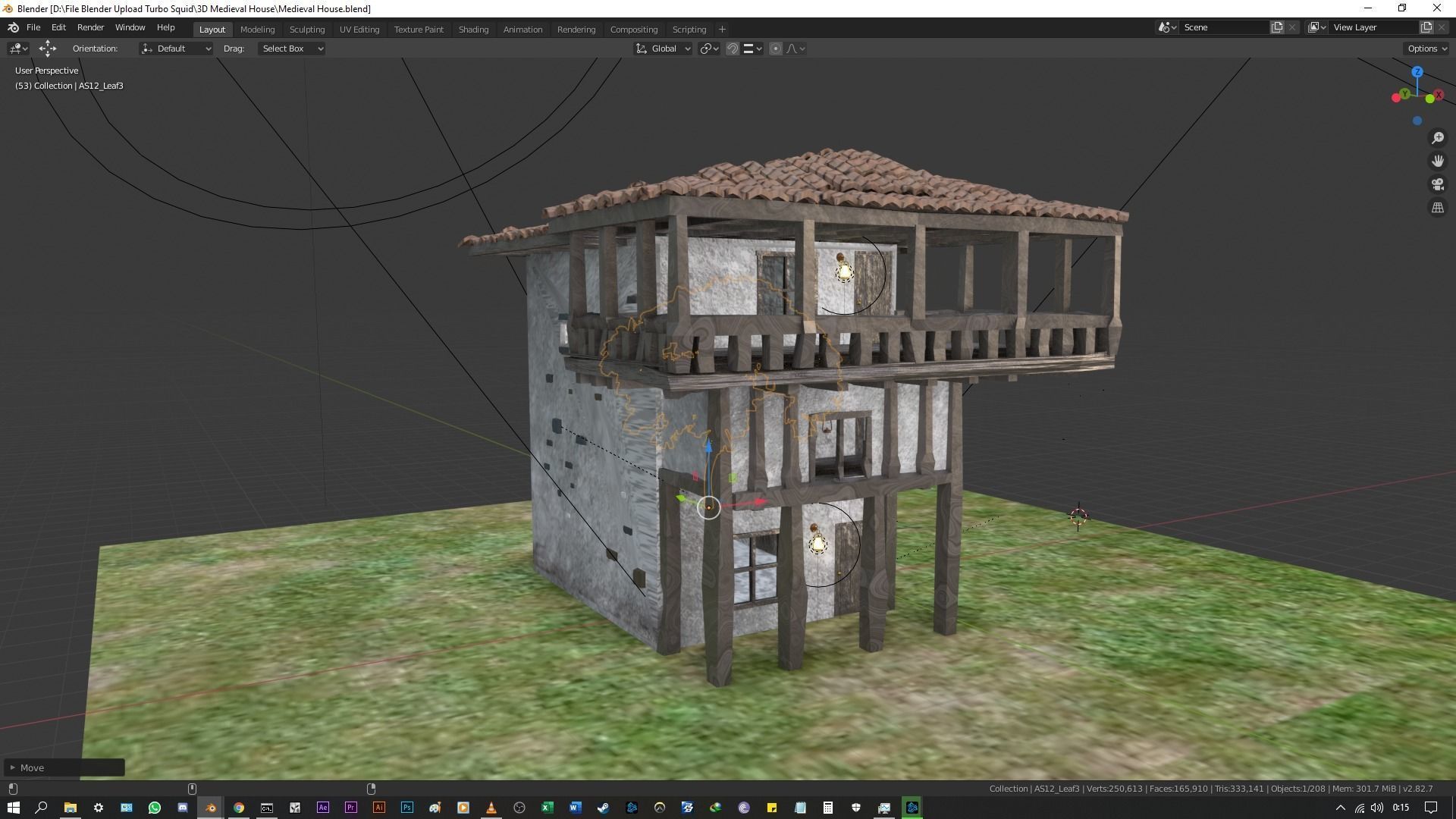Screen dimensions: 1456x819
Task: Click the Scene name field
Action: (x=1225, y=27)
